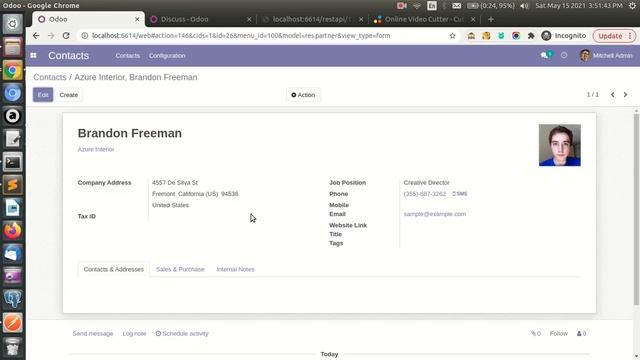Reload the page with refresh icon

click(x=66, y=36)
